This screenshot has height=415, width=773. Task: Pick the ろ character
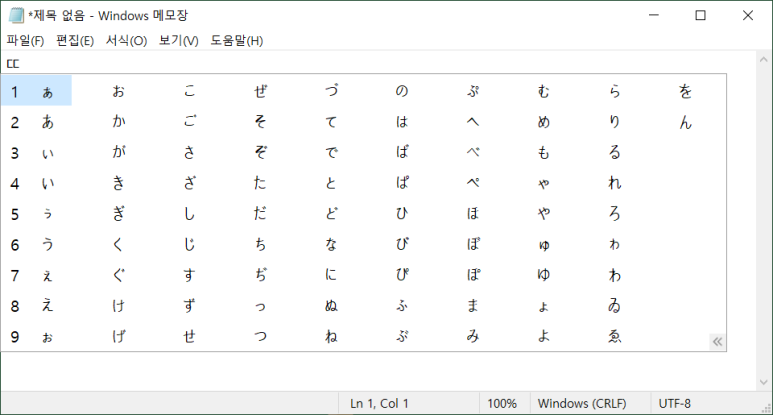(615, 213)
